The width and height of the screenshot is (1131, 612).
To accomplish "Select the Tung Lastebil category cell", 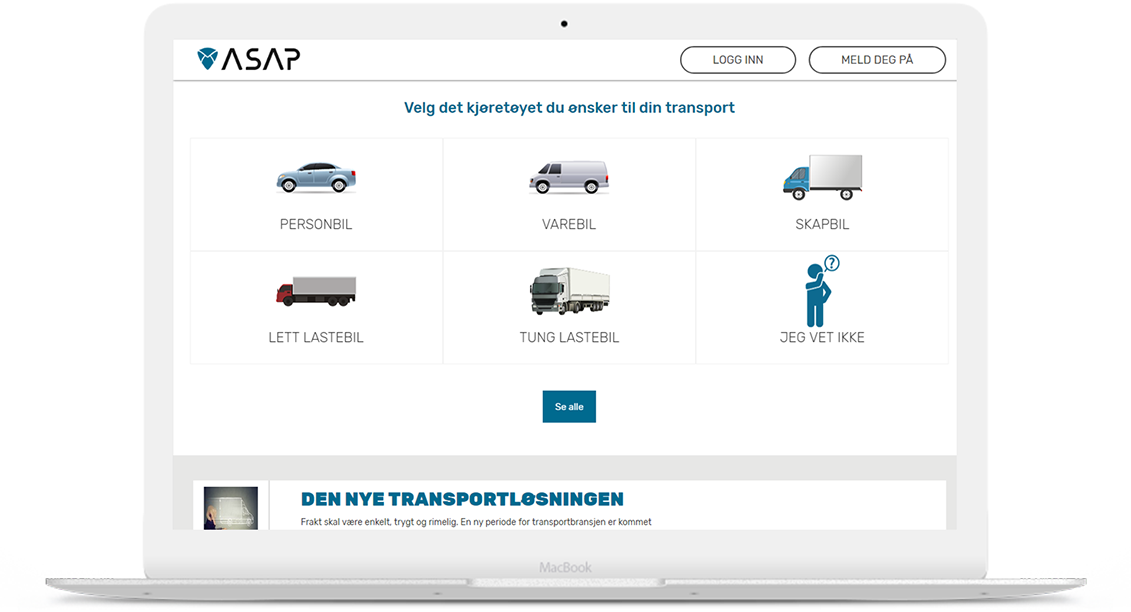I will pyautogui.click(x=569, y=307).
